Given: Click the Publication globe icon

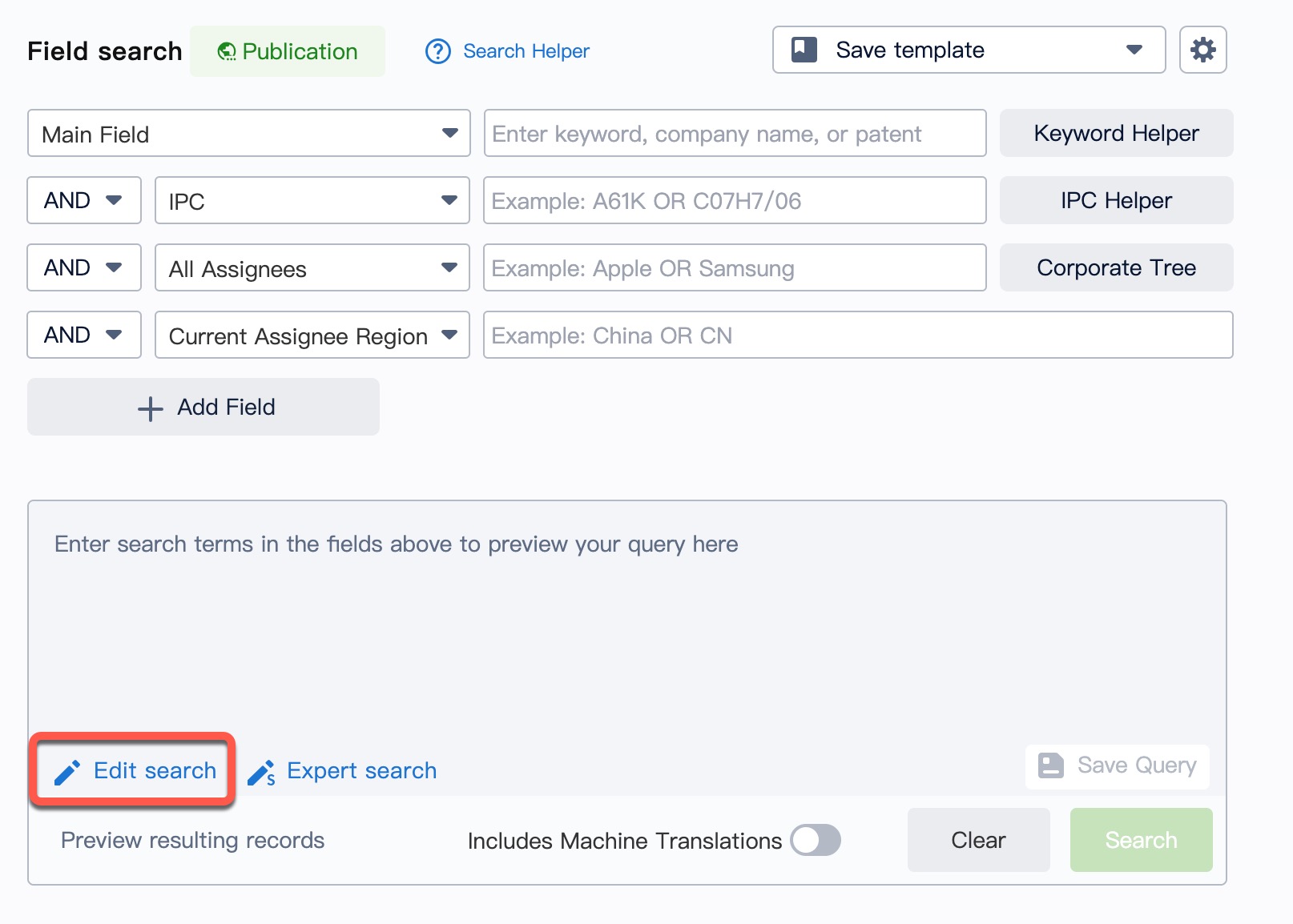Looking at the screenshot, I should tap(227, 52).
